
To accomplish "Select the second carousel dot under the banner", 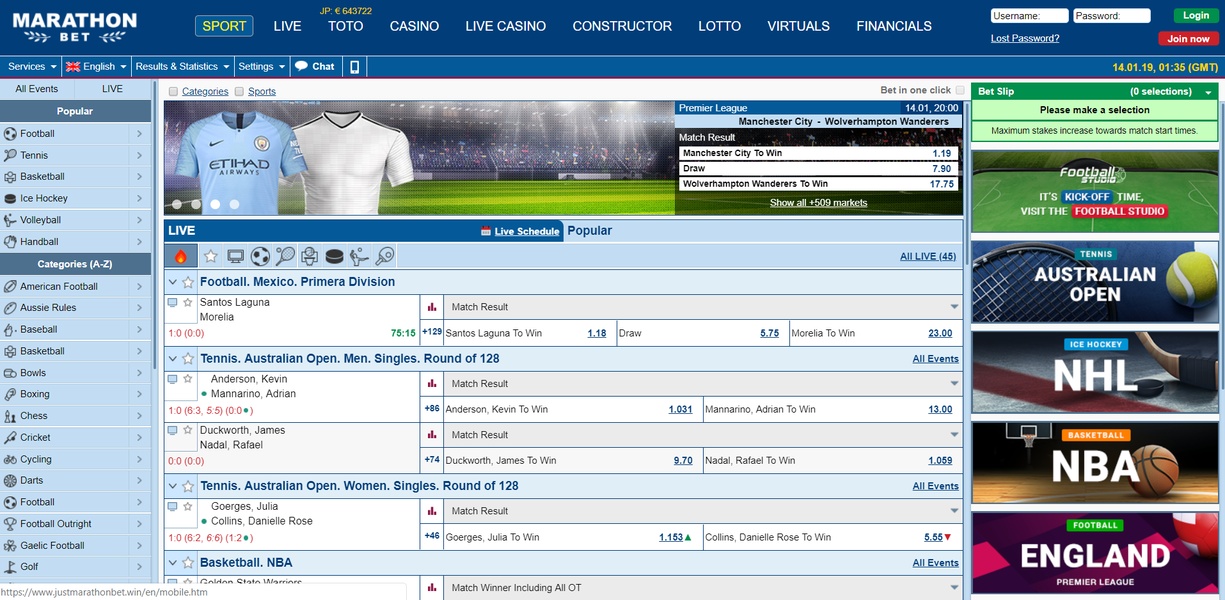I will (x=195, y=204).
